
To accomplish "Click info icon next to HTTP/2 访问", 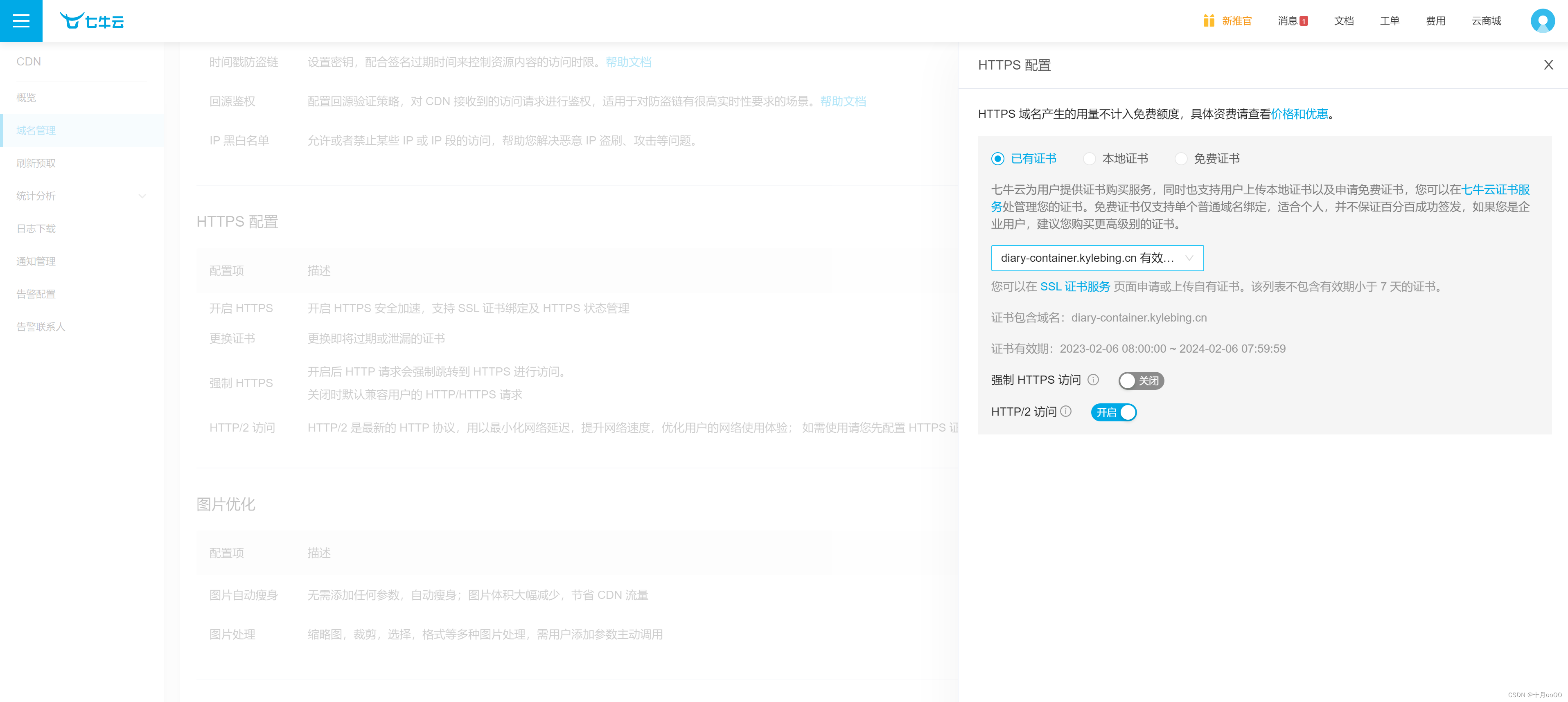I will tap(1065, 411).
